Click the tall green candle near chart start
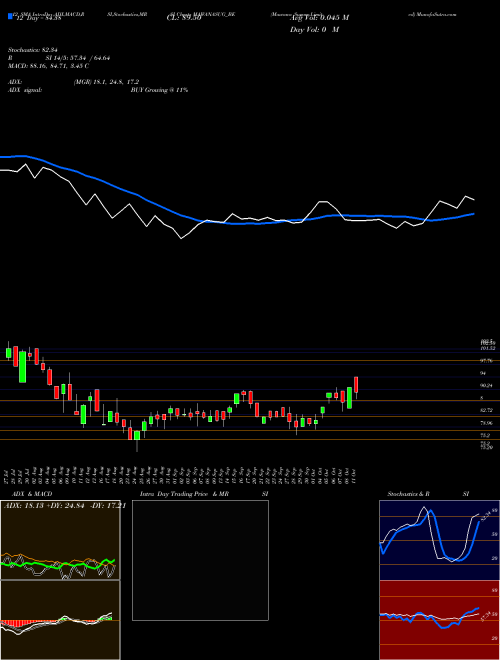Screen dimensions: 500x660 pos(22,367)
